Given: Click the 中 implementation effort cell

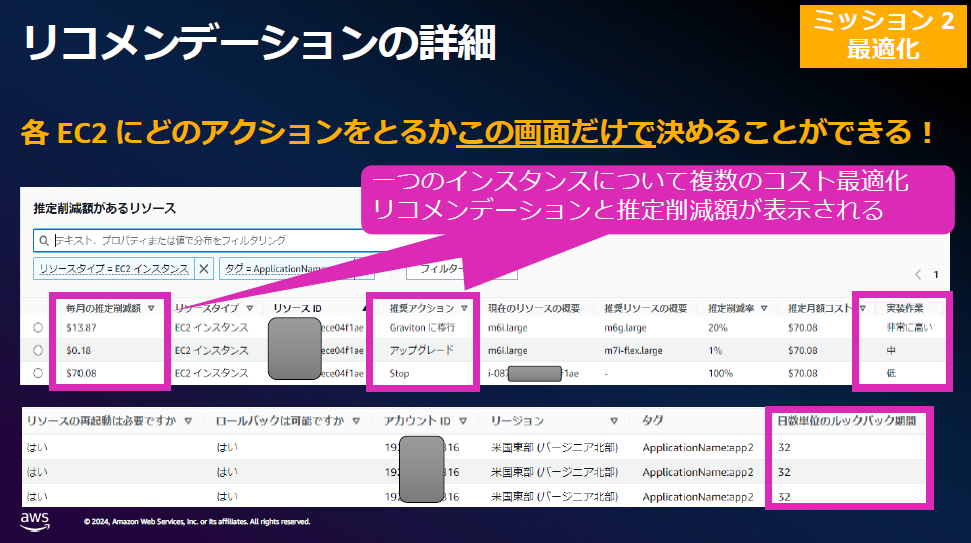Looking at the screenshot, I should (x=891, y=350).
